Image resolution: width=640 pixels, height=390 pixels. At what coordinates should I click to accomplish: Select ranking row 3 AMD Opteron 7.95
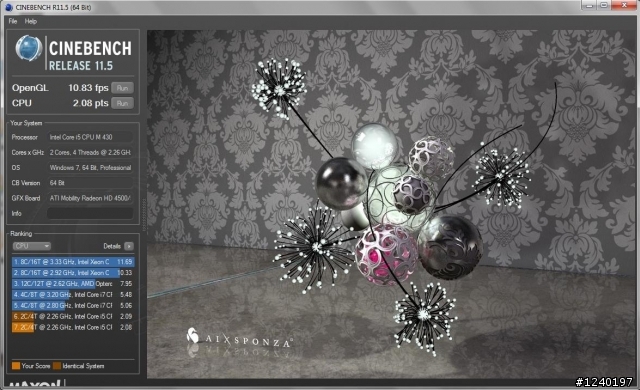(x=73, y=284)
